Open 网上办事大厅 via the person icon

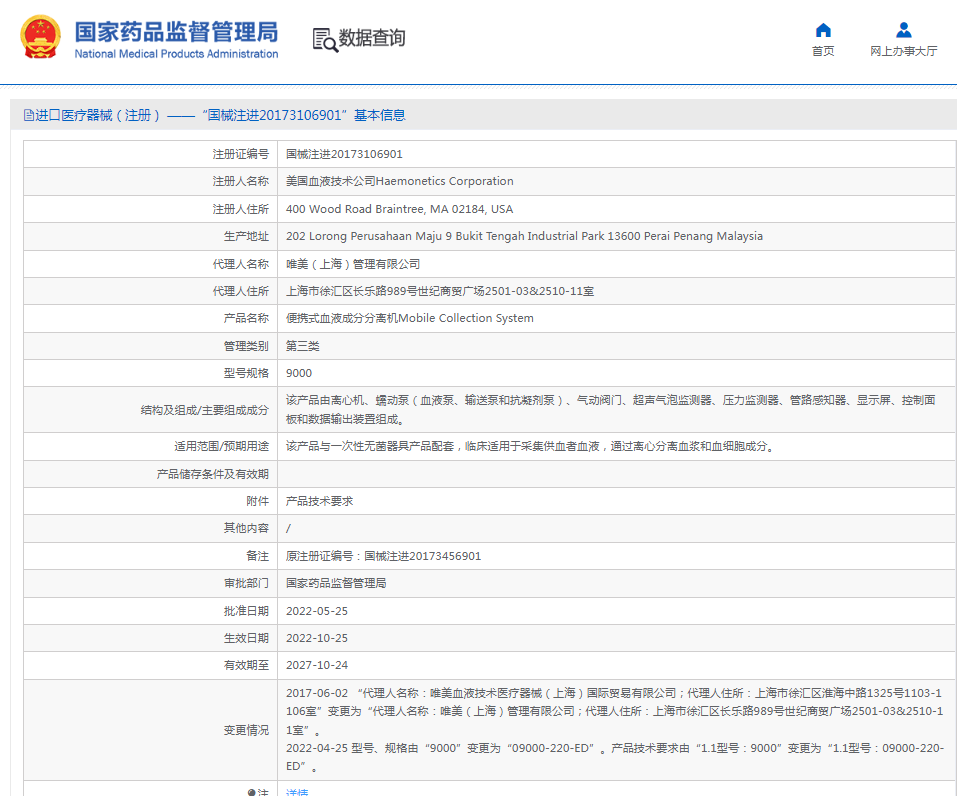coord(903,30)
